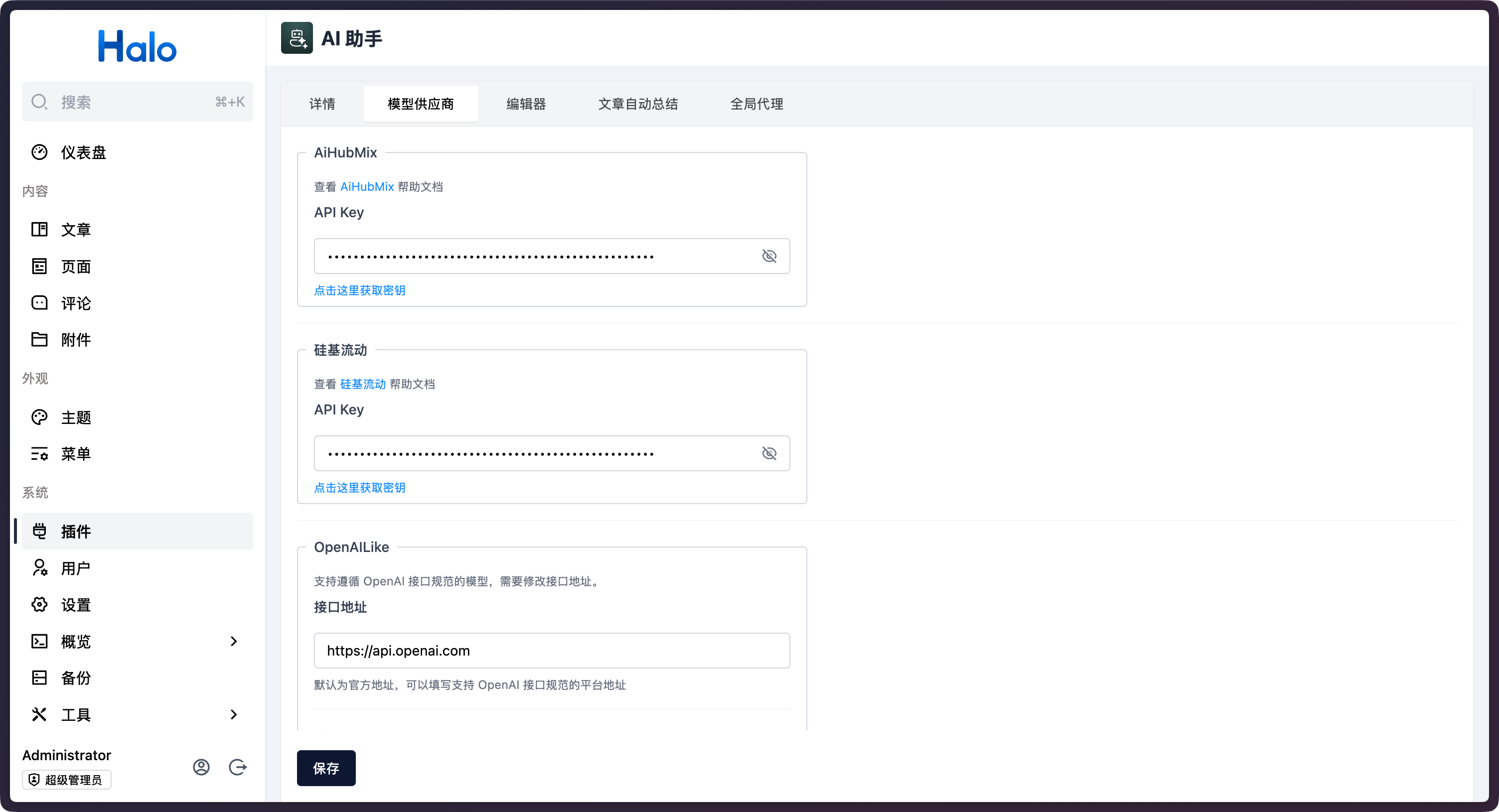Click the 接口地址 URL input

pos(552,650)
